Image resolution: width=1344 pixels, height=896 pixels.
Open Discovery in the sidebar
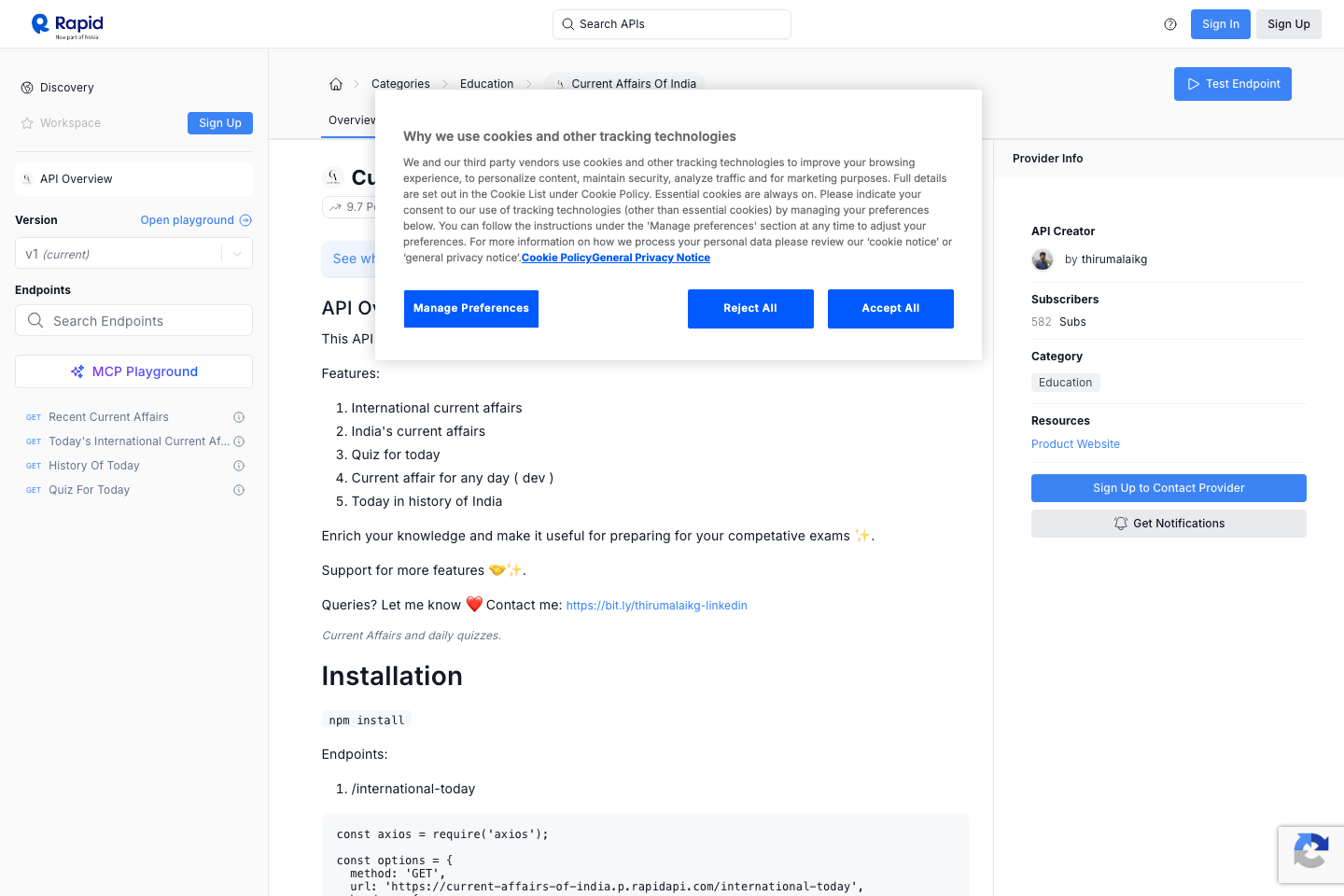pos(66,88)
